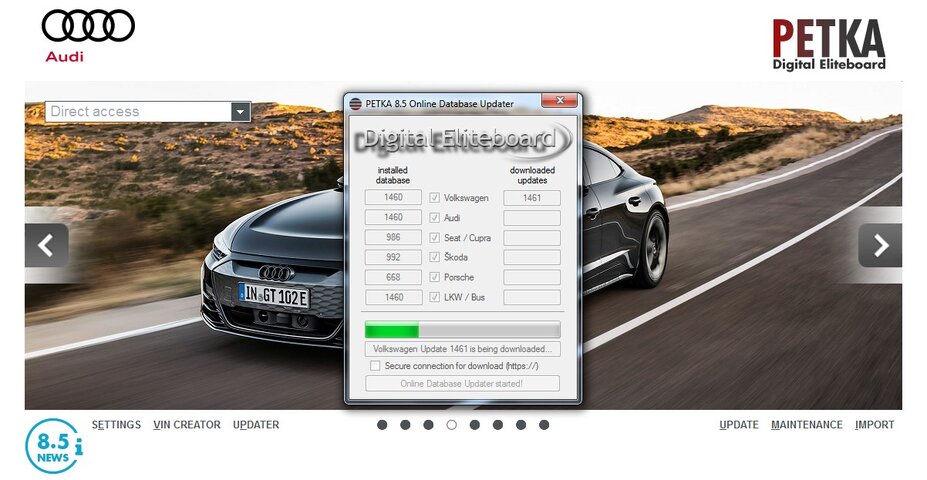This screenshot has width=927, height=480.
Task: Go to next slide with right arrow
Action: point(880,245)
